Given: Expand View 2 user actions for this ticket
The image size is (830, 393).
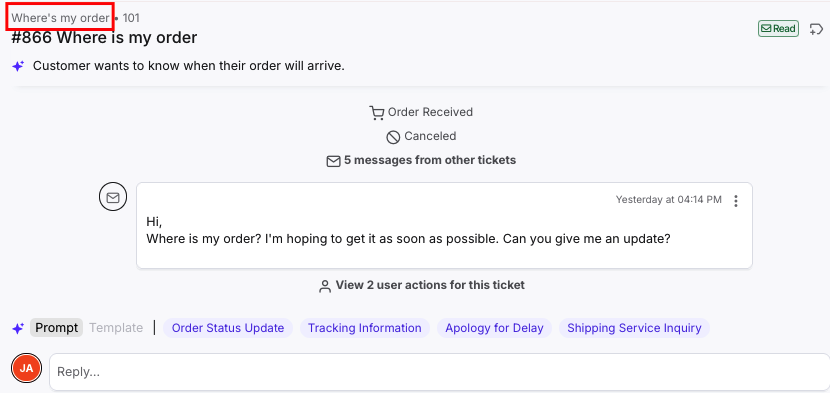Looking at the screenshot, I should pos(430,285).
